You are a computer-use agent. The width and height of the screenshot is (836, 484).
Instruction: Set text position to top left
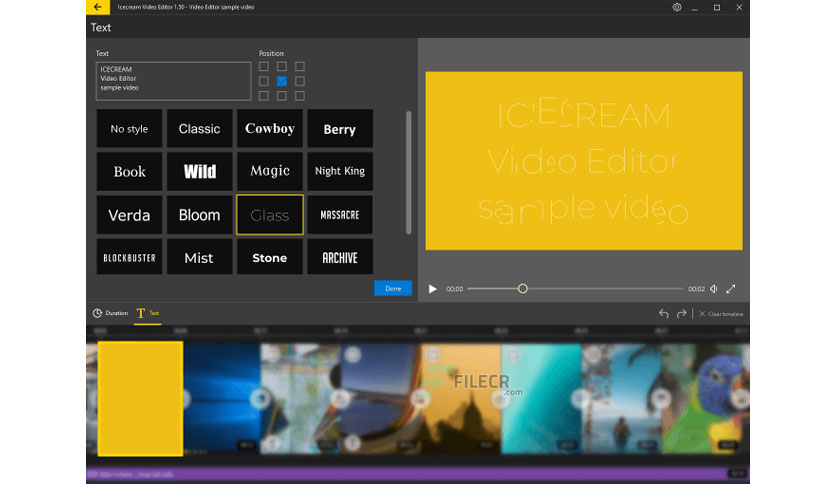click(x=263, y=67)
